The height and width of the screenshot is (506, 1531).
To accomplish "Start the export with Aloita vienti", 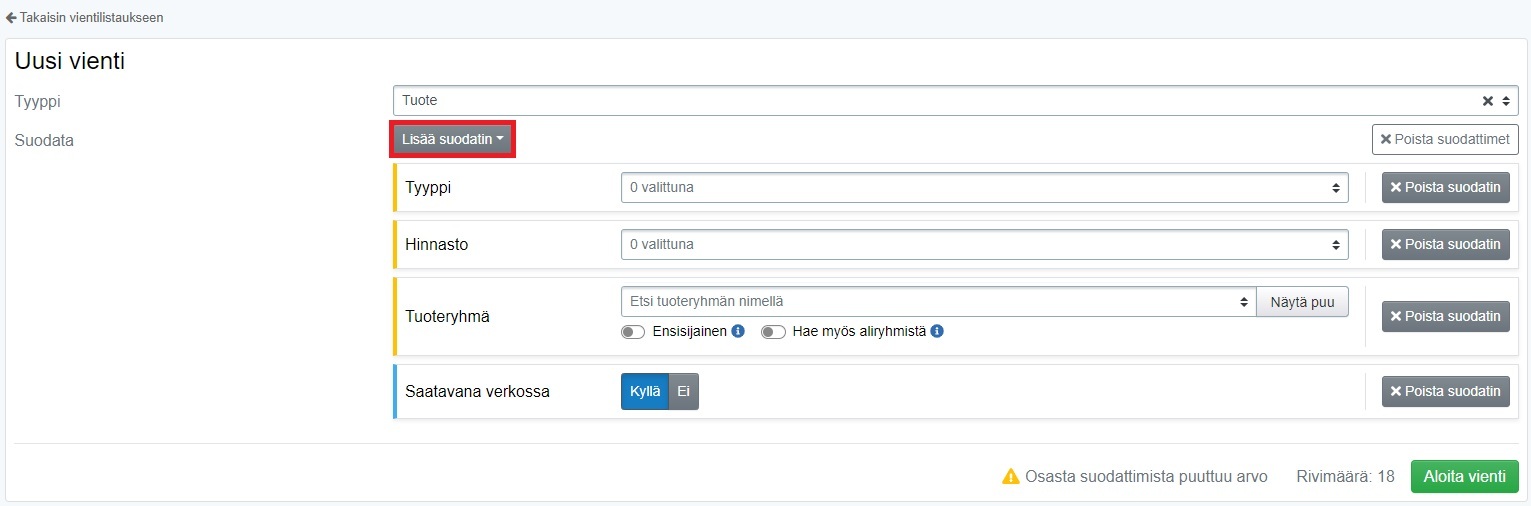I will (x=1464, y=477).
